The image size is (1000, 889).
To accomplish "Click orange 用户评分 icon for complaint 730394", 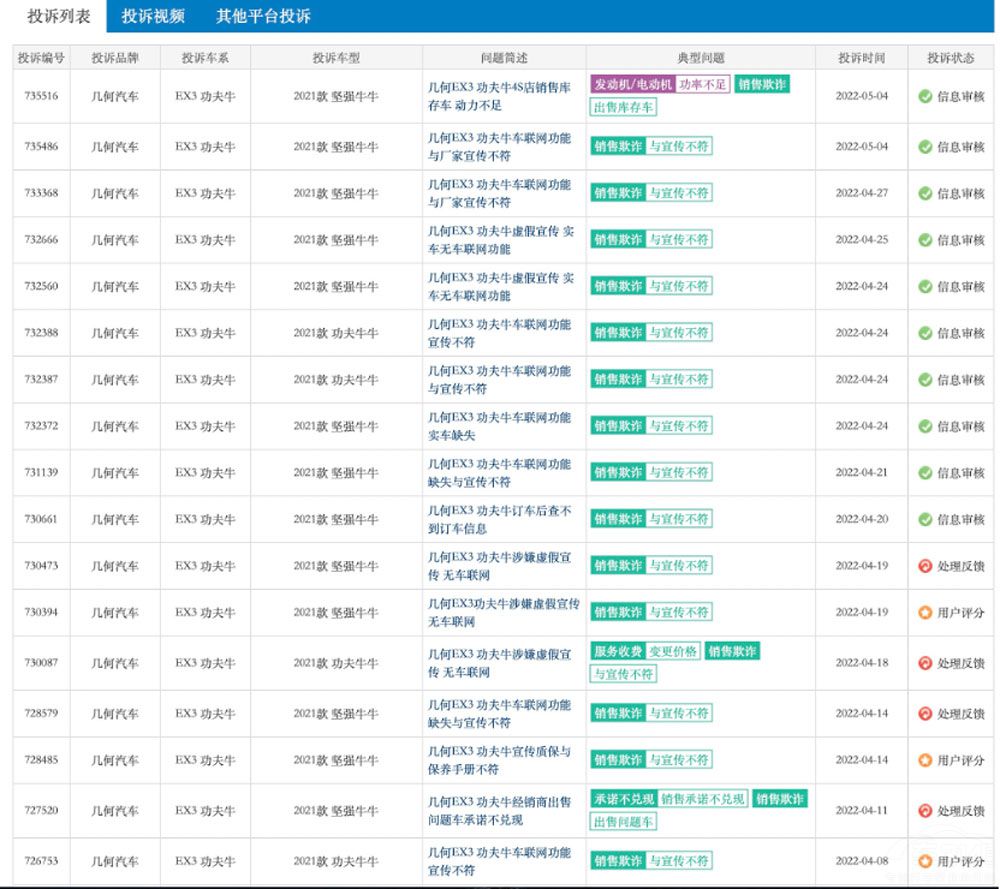I will [925, 612].
